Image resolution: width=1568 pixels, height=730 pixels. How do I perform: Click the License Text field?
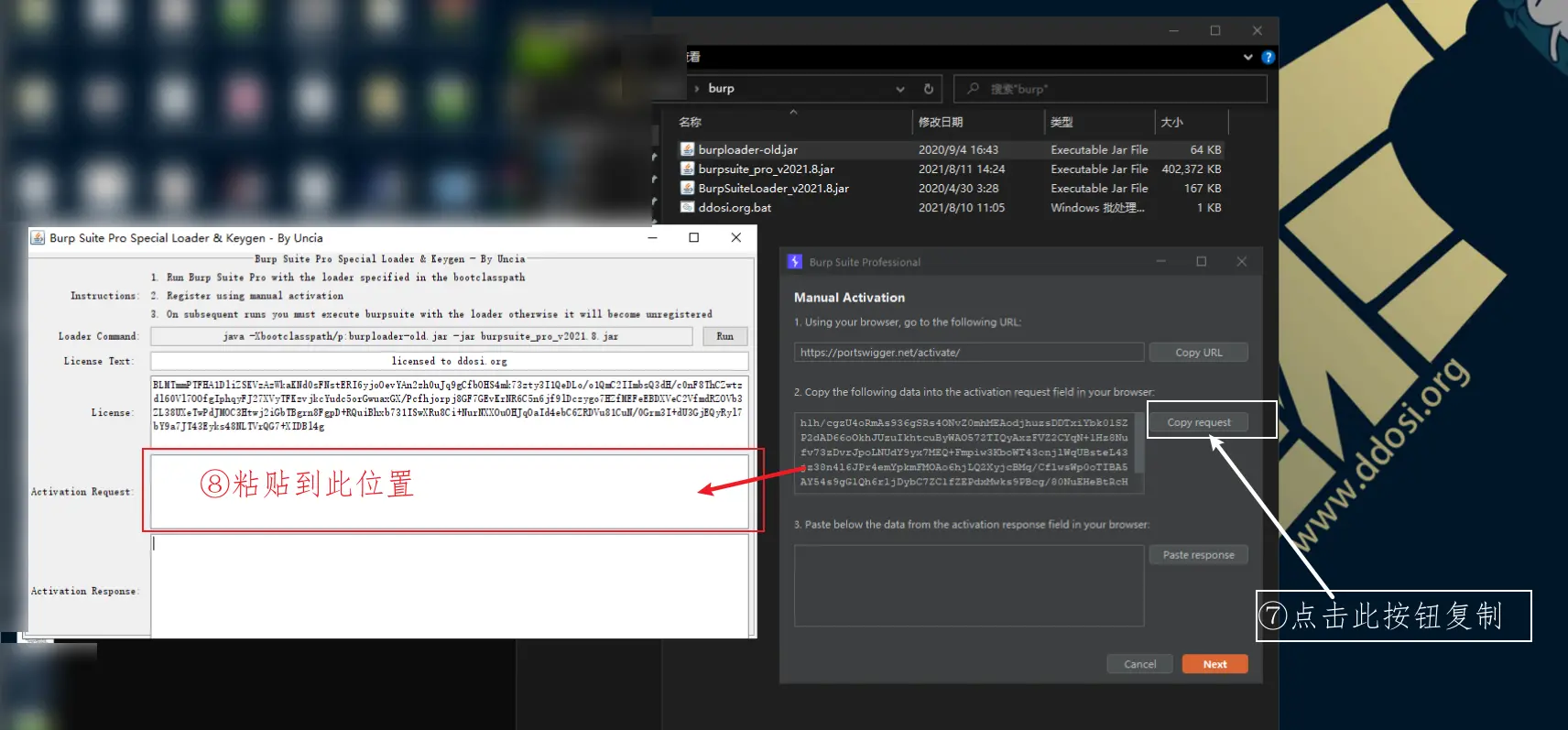450,361
